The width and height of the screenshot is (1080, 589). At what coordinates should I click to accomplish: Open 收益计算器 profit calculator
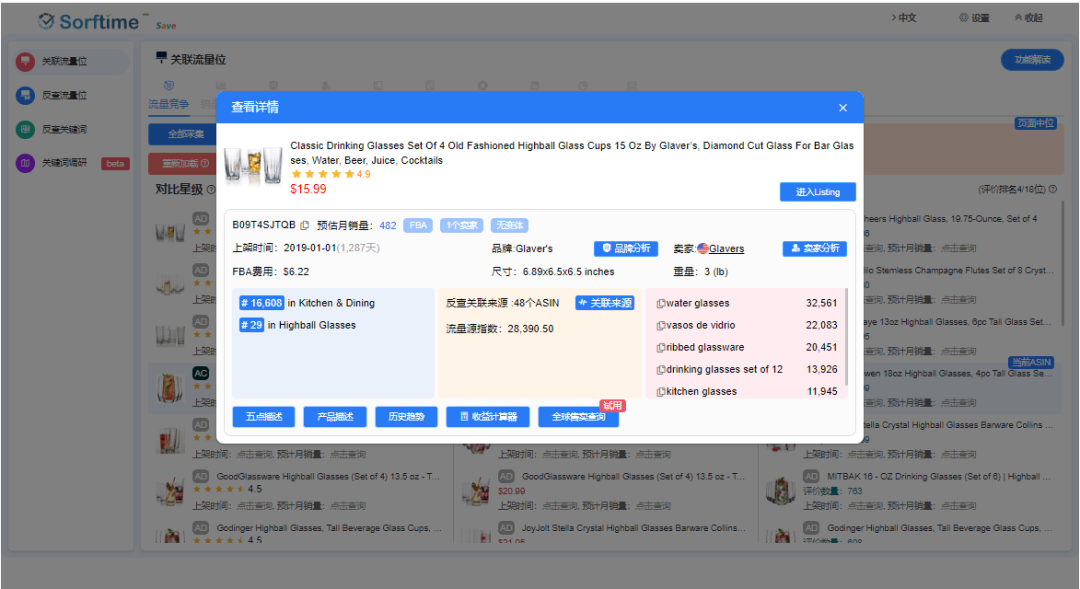(x=488, y=417)
